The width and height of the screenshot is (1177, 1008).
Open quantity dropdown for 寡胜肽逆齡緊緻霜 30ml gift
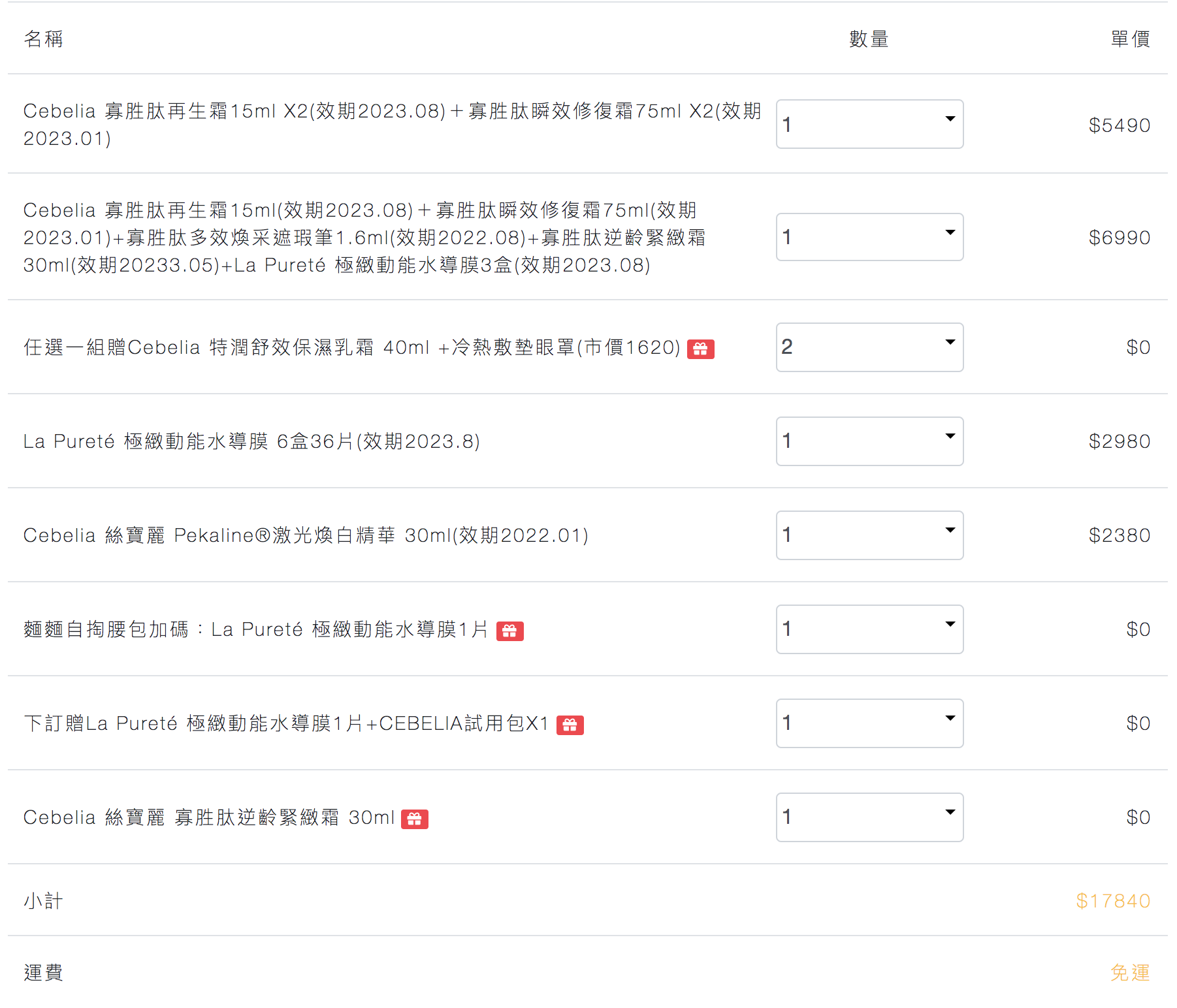click(869, 817)
